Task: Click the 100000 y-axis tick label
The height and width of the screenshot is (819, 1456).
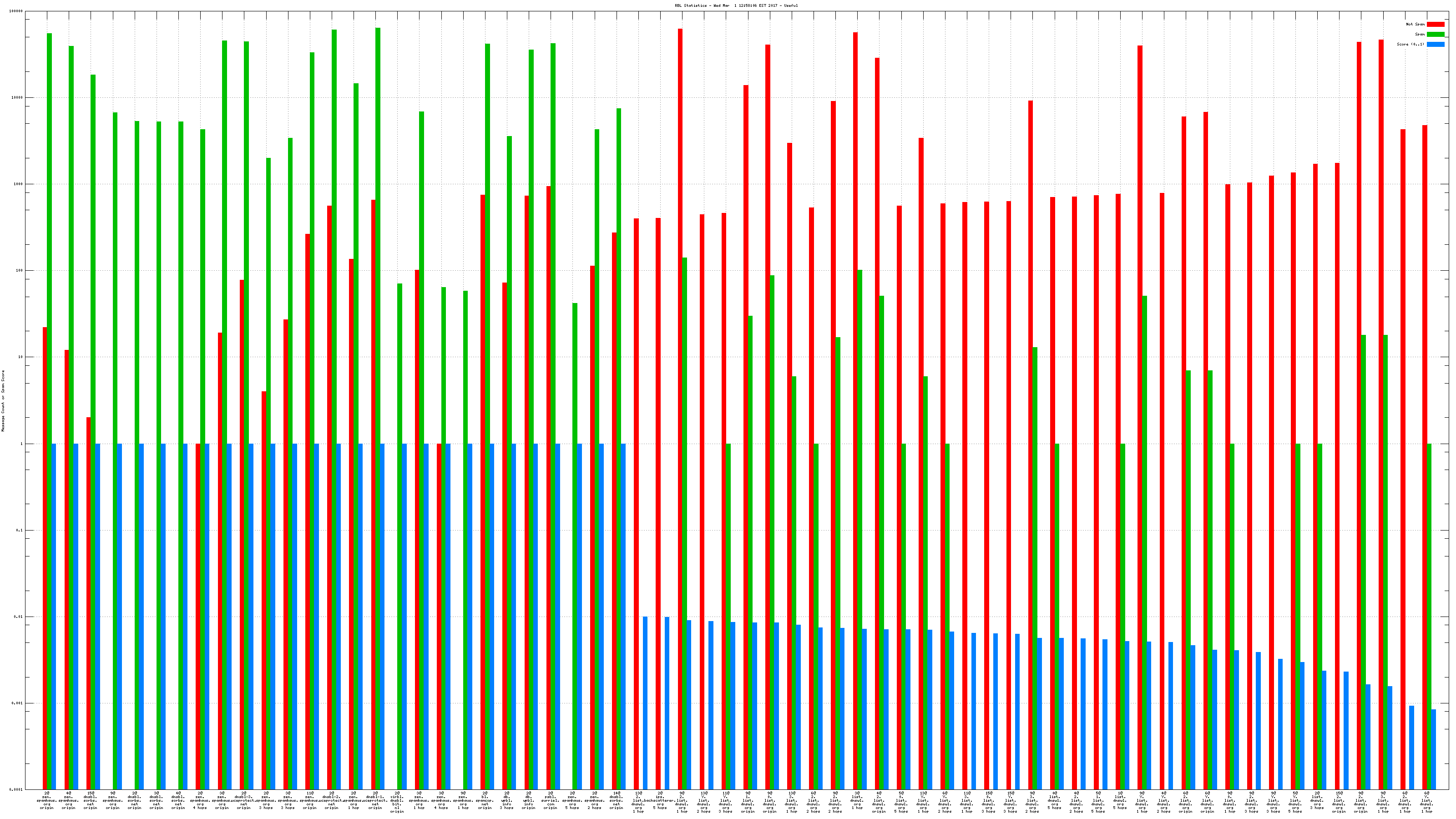Action: tap(17, 11)
